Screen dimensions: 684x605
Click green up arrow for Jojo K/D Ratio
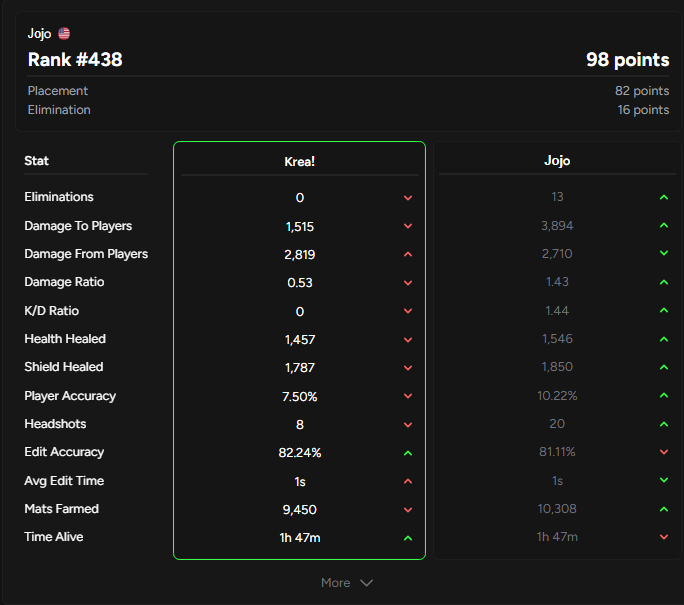tap(664, 310)
